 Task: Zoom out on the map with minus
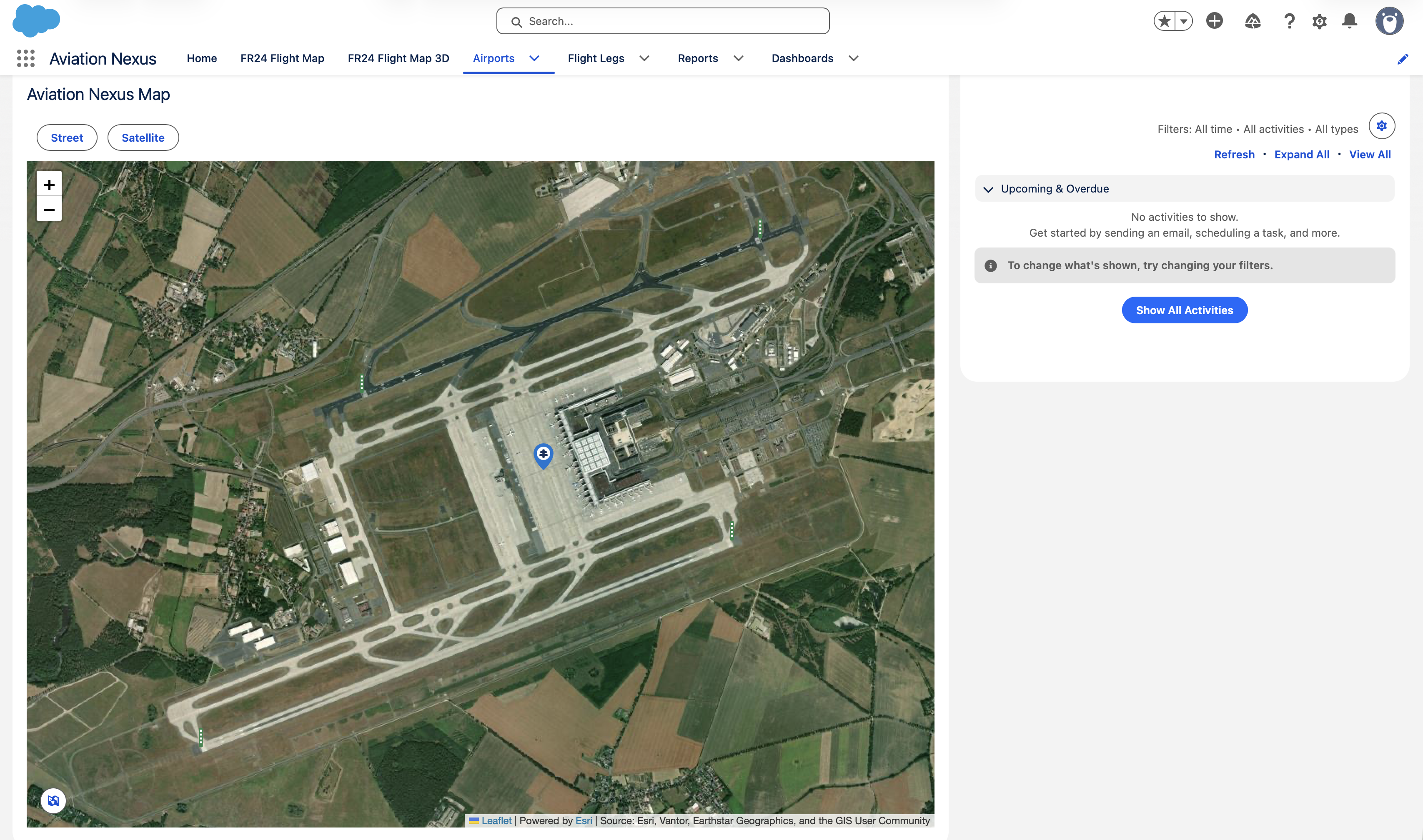coord(49,210)
